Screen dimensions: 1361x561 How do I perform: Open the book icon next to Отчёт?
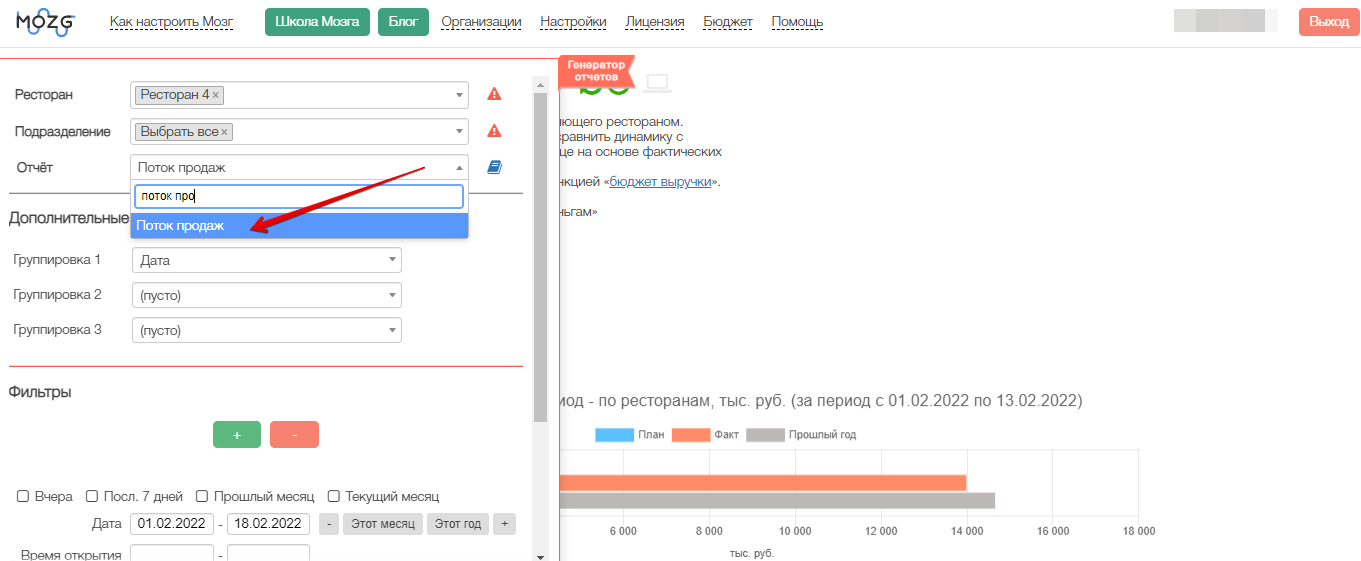494,167
